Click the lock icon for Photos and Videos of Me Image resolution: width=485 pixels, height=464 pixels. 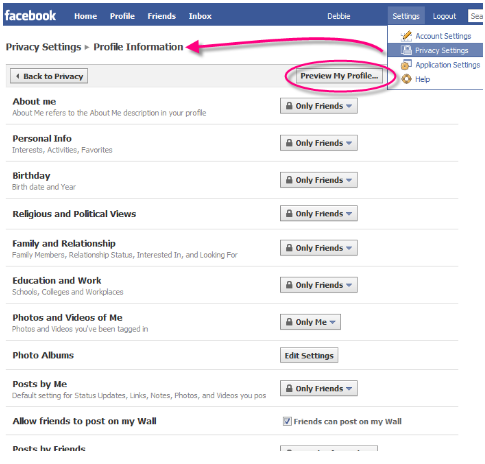click(289, 322)
